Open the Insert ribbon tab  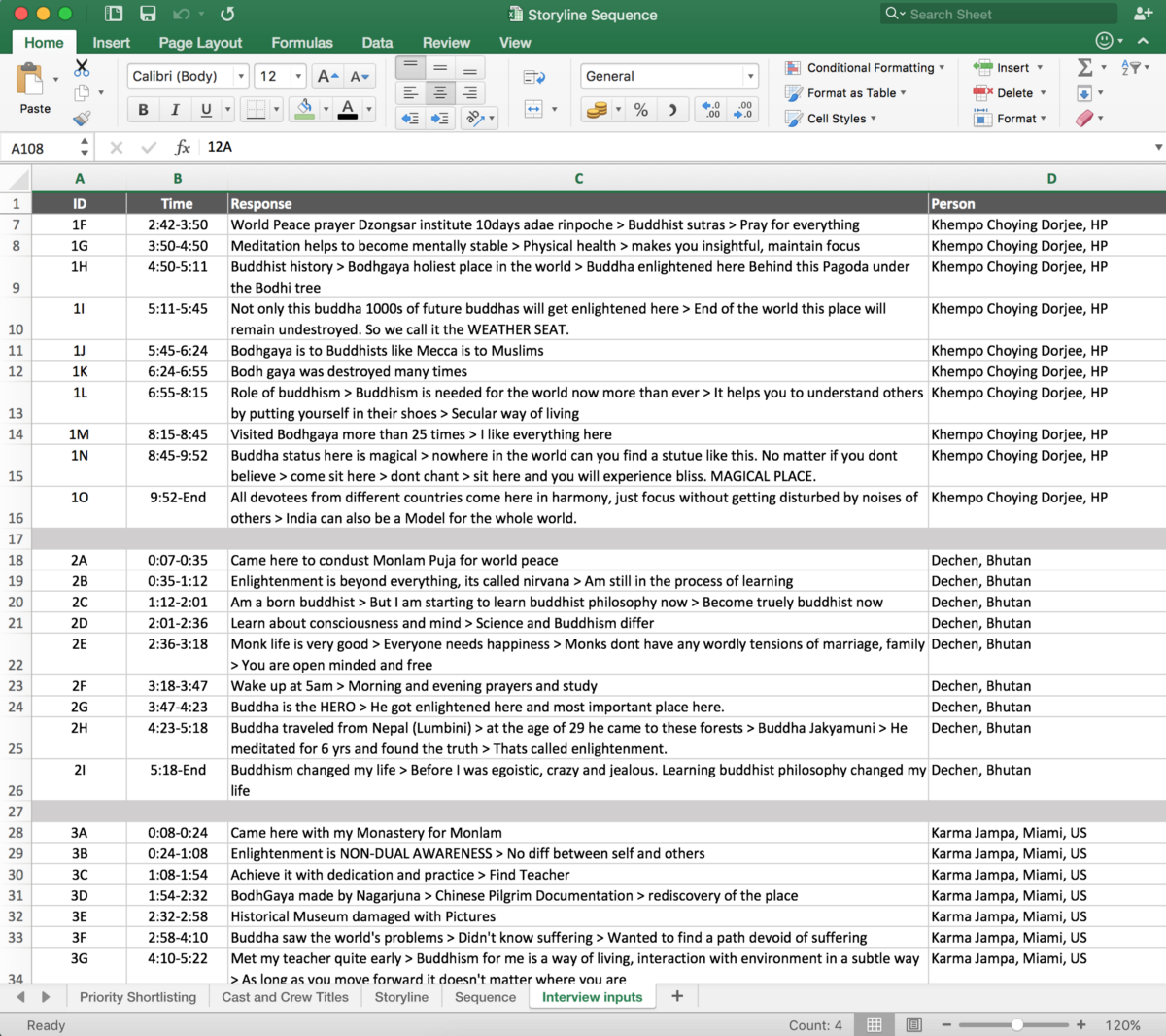(x=111, y=43)
